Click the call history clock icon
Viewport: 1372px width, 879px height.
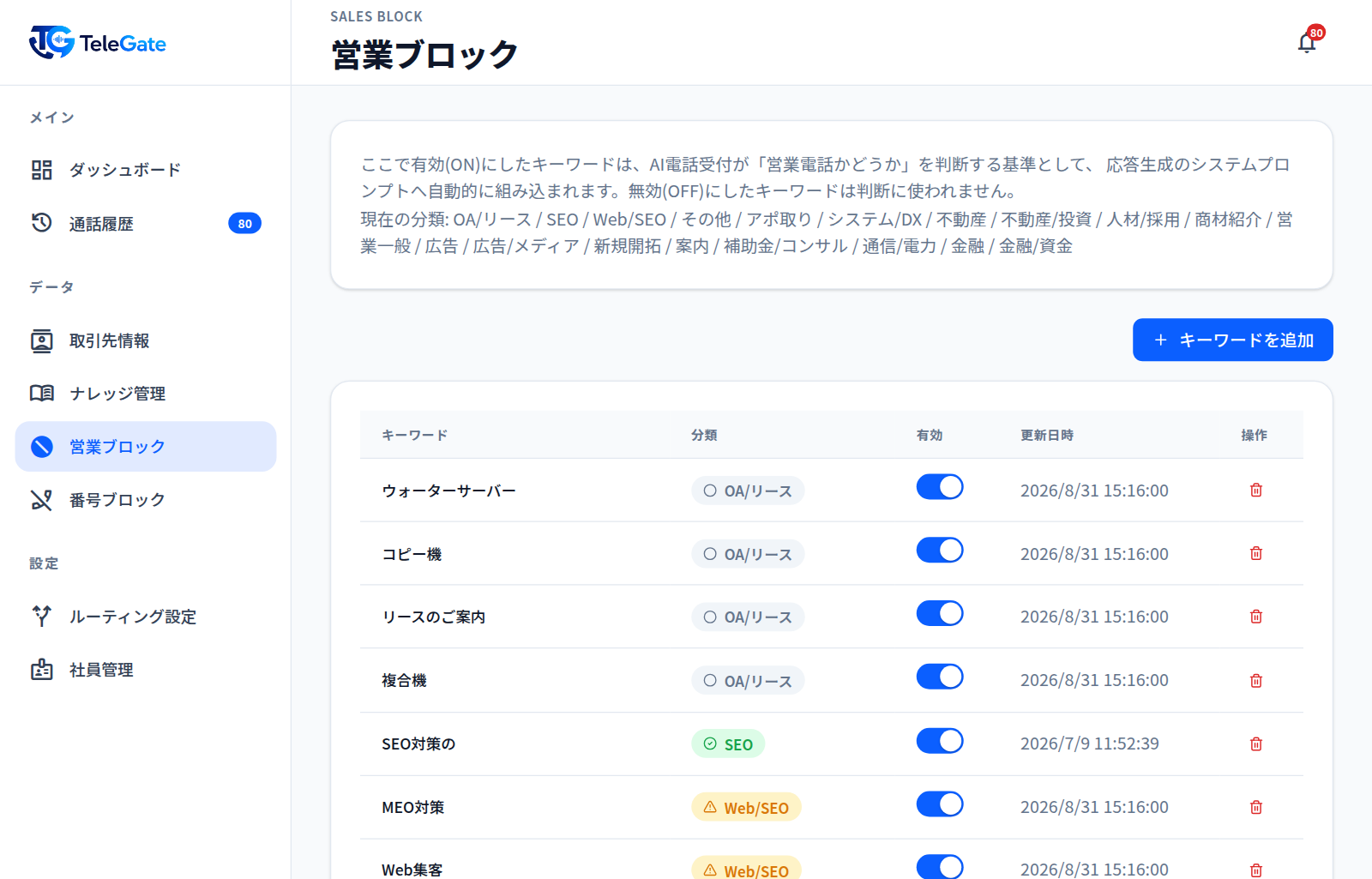42,223
